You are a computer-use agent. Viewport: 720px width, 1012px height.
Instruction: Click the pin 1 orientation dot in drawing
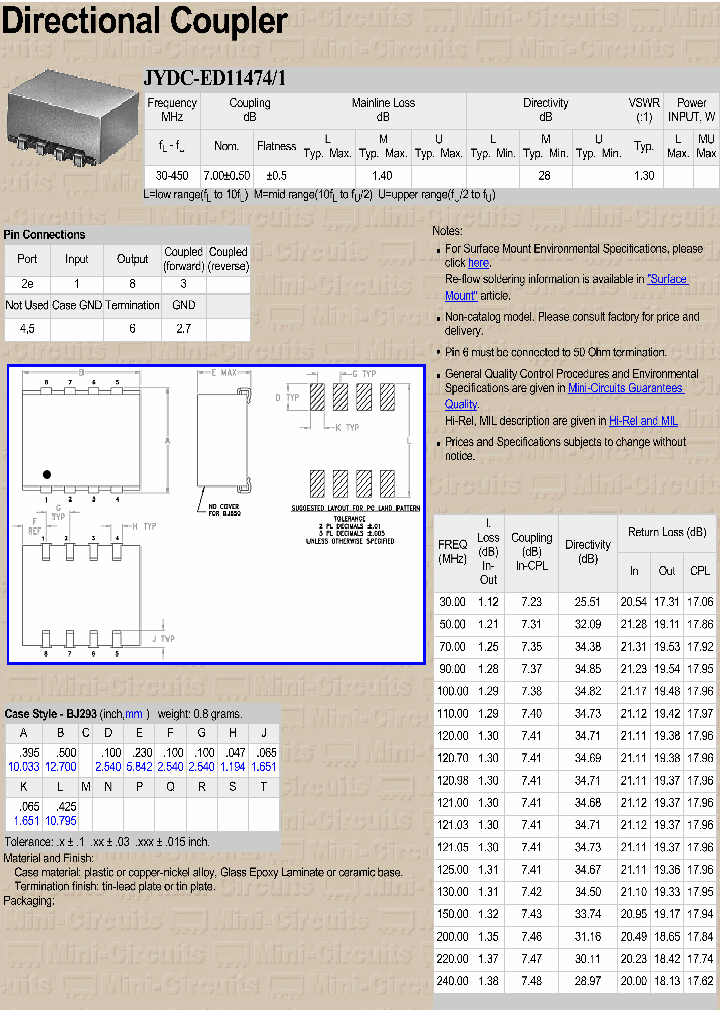[47, 474]
